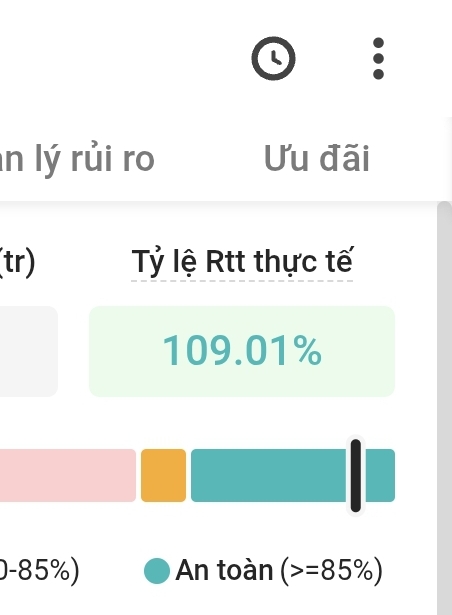This screenshot has height=615, width=452.
Task: Click the (tr) column header text
Action: 18,262
